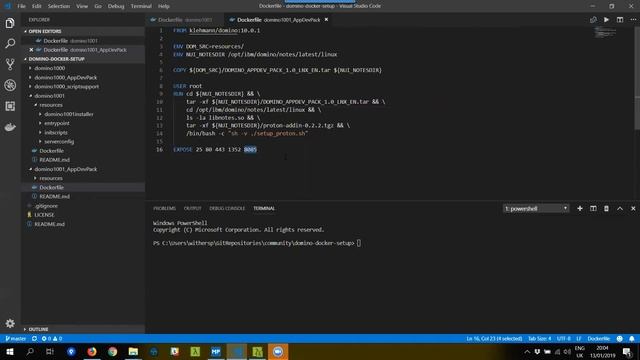Image resolution: width=640 pixels, height=360 pixels.
Task: Click Ln 16, Col 23 in status bar
Action: point(494,338)
